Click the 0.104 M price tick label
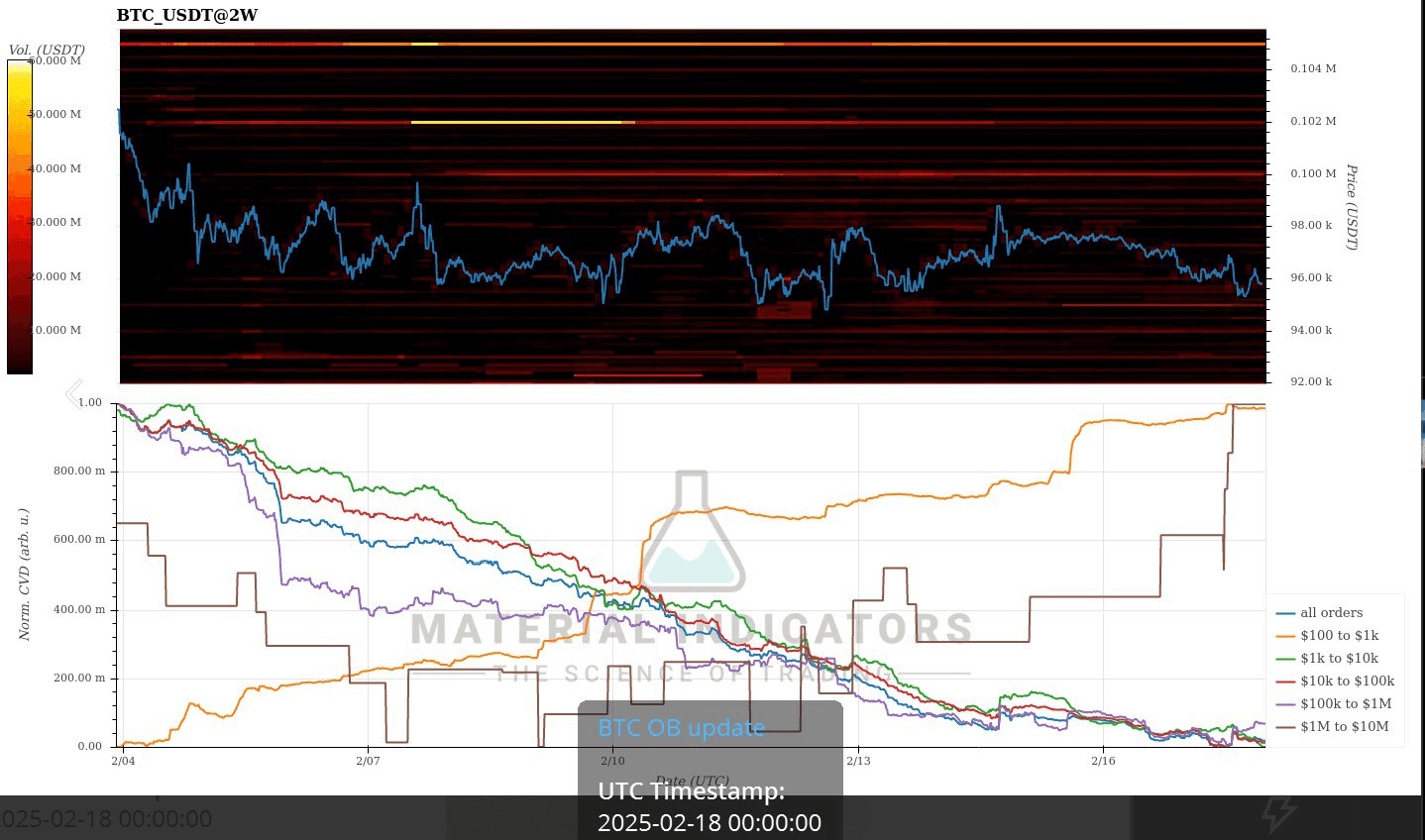1425x840 pixels. pos(1313,68)
